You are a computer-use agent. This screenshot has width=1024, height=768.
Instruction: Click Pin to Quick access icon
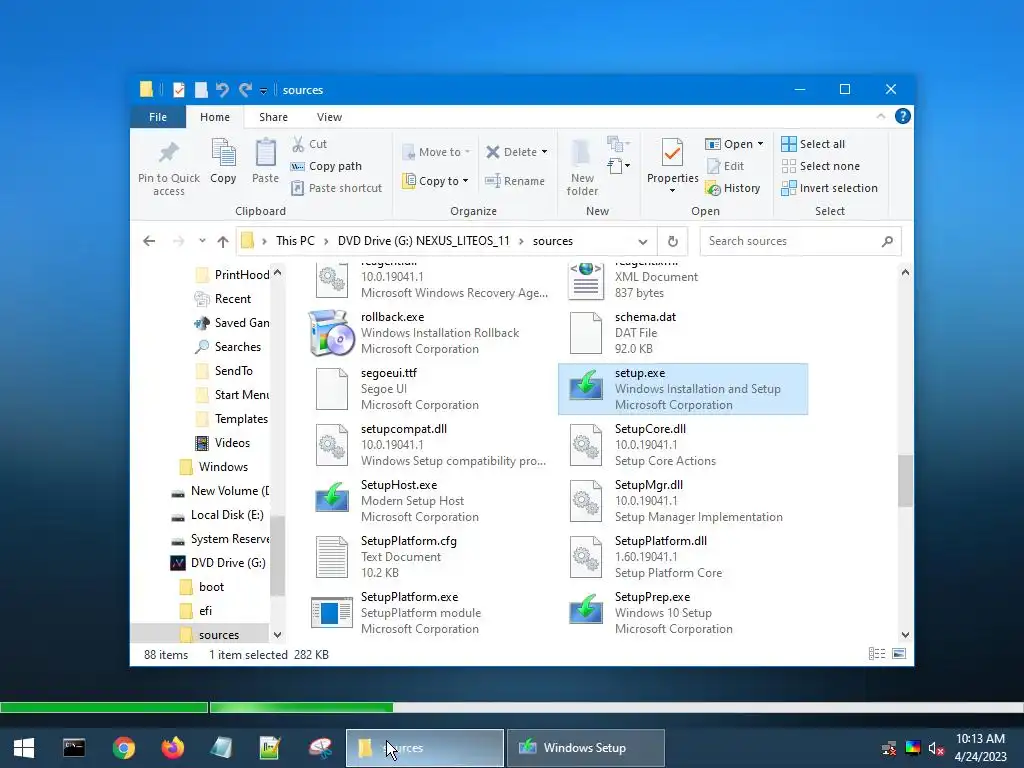168,153
